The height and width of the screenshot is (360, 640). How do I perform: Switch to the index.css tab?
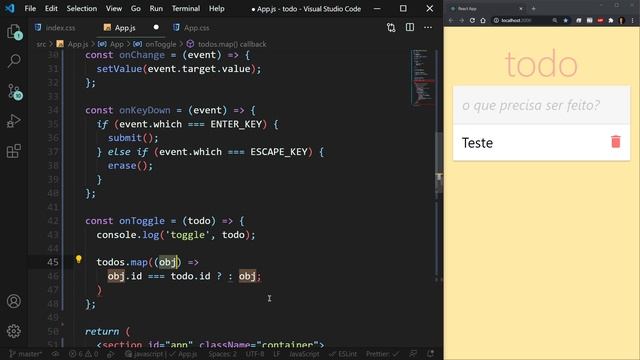coord(56,27)
